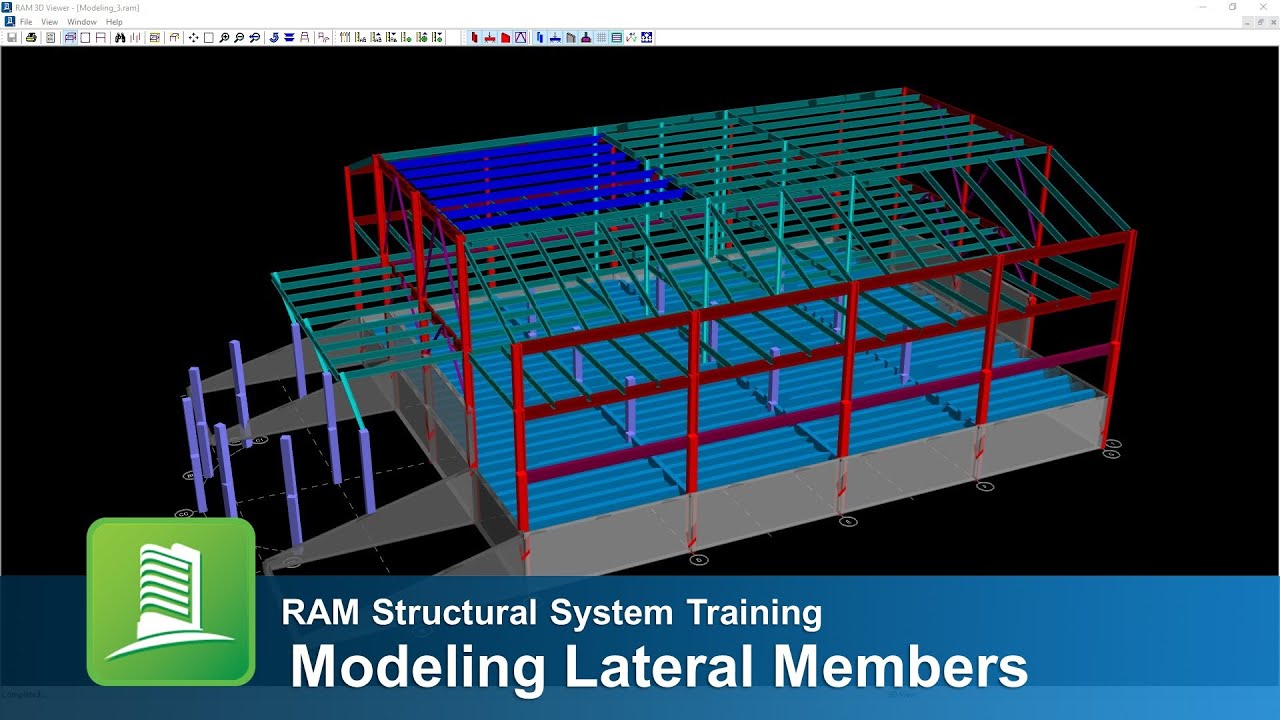Click the green dot icon with up arrow
Viewport: 1280px width, 720px height.
pyautogui.click(x=422, y=38)
